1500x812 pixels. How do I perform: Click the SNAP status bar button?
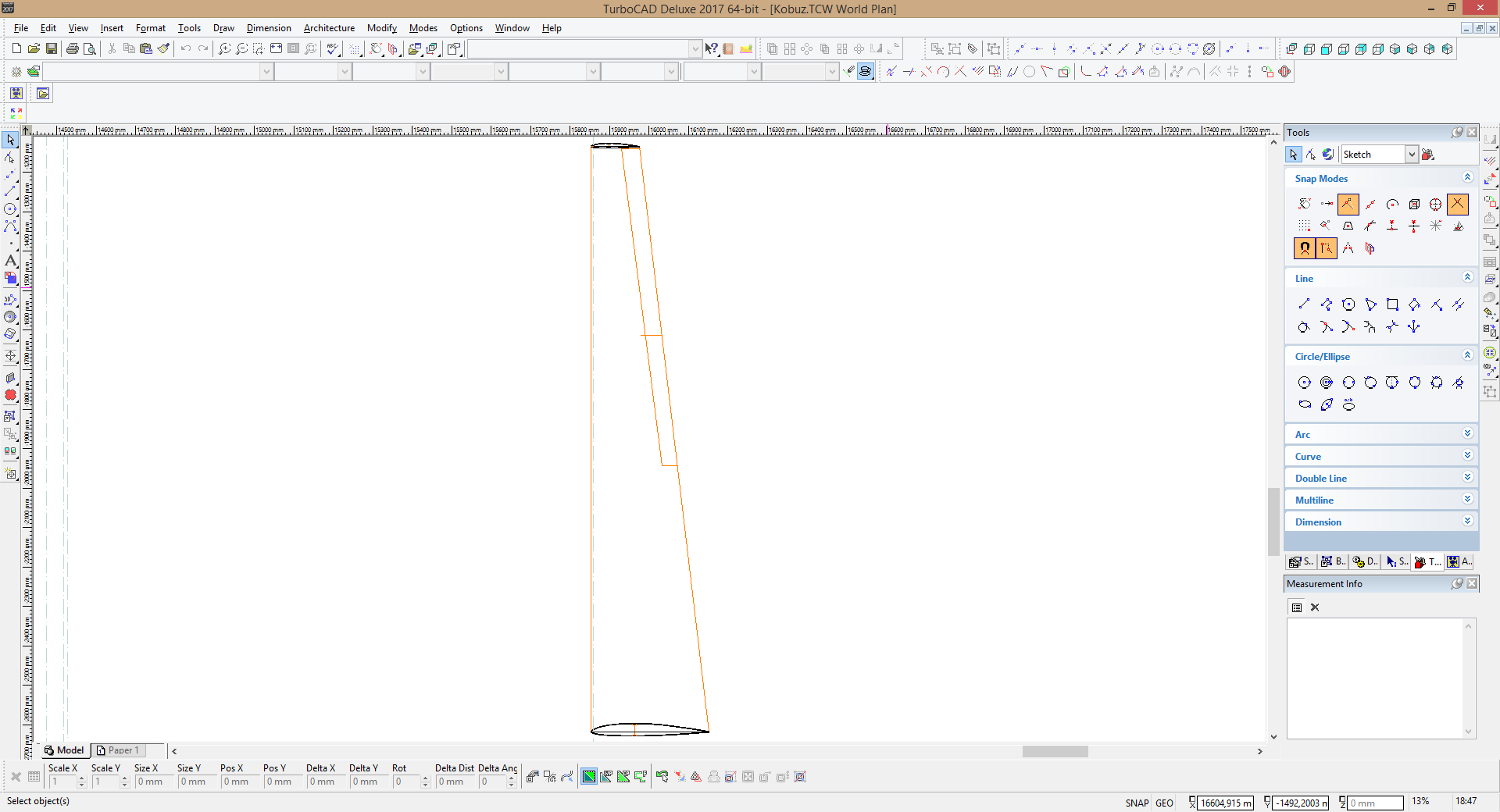coord(1137,803)
